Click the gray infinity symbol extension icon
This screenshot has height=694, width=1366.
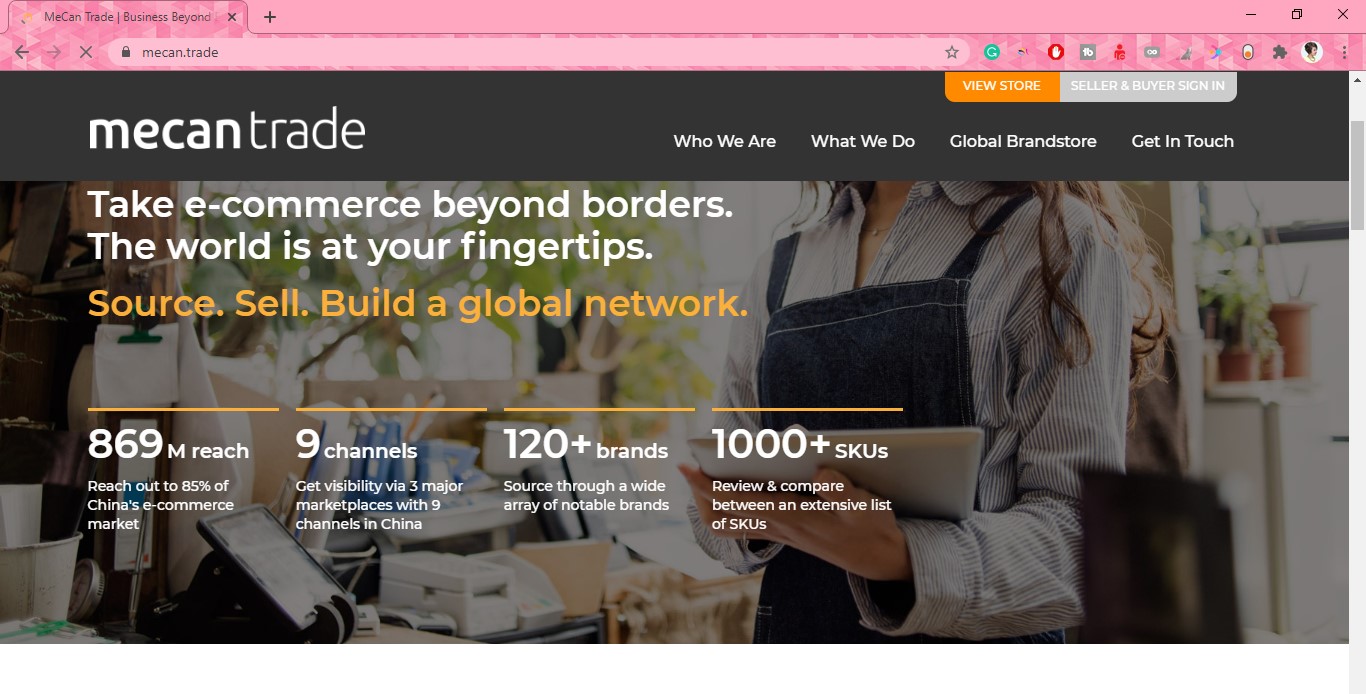(x=1152, y=52)
